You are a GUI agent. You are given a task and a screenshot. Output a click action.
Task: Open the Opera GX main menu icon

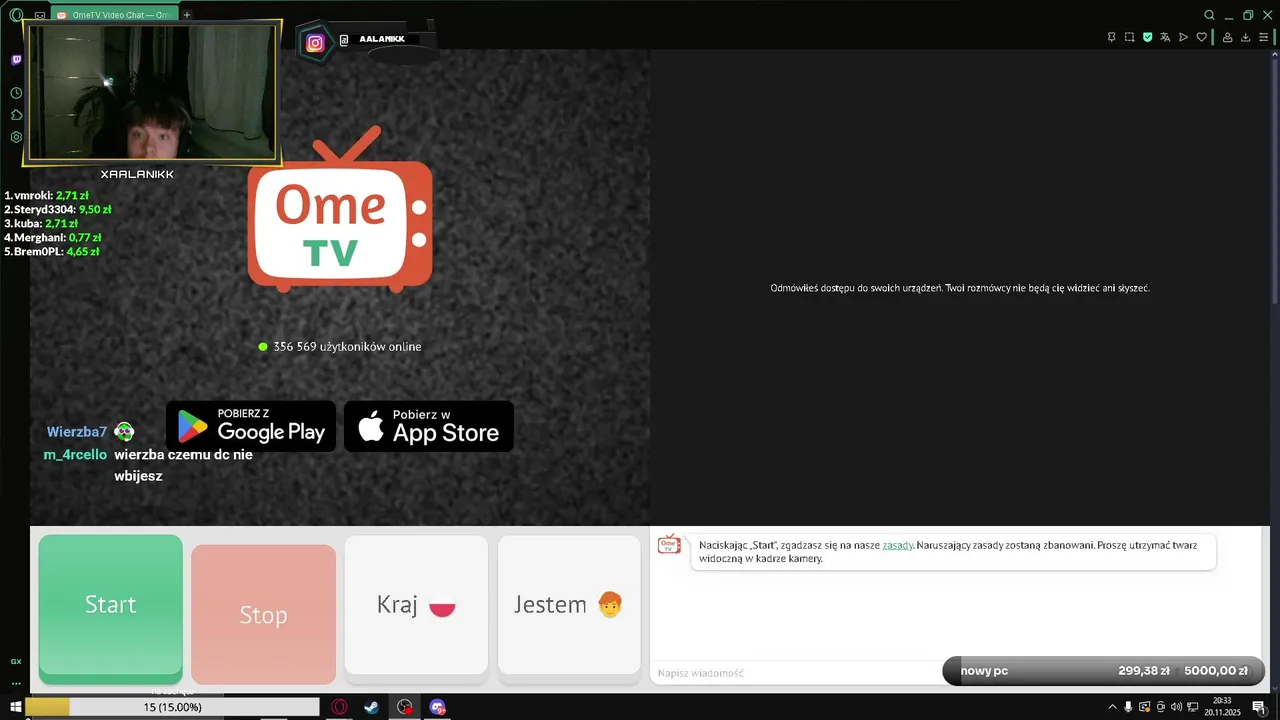(16, 15)
